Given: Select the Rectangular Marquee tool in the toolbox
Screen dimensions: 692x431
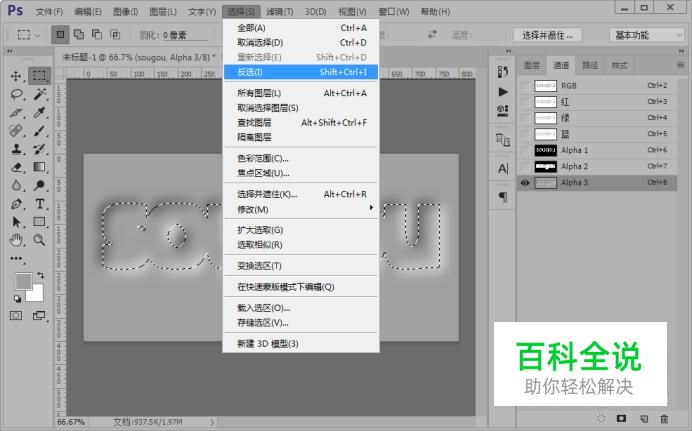Looking at the screenshot, I should (x=39, y=75).
